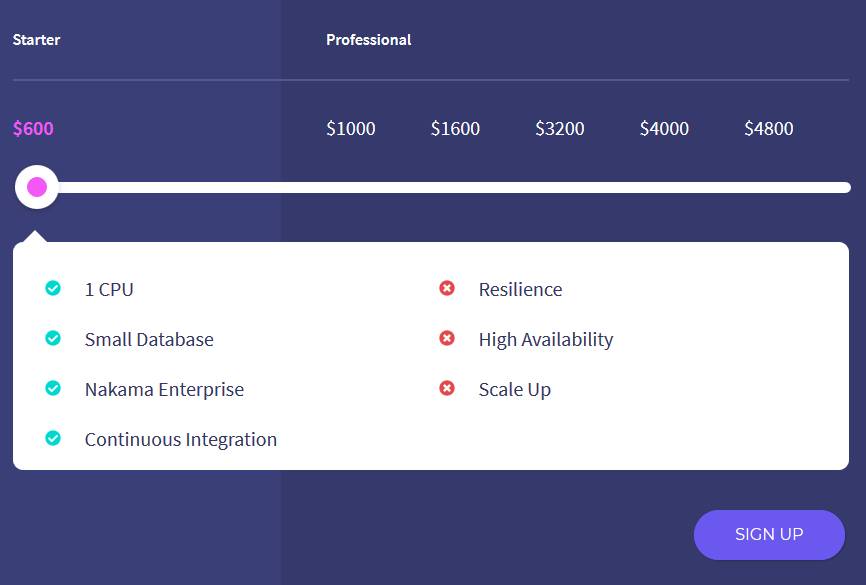Click the red X icon beside Scale Up

[447, 388]
